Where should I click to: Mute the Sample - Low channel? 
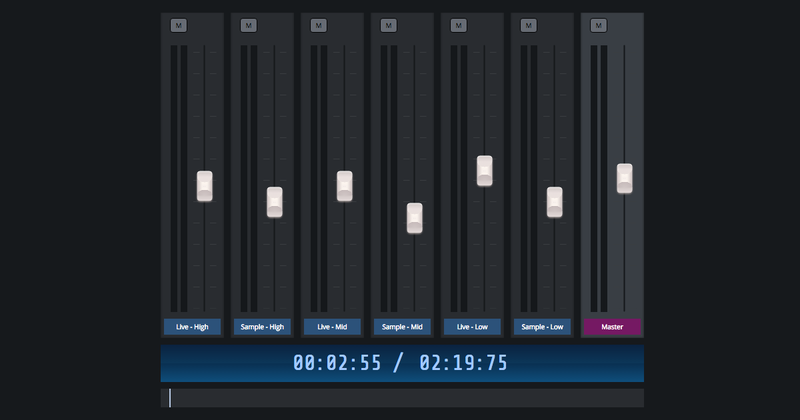tap(528, 25)
